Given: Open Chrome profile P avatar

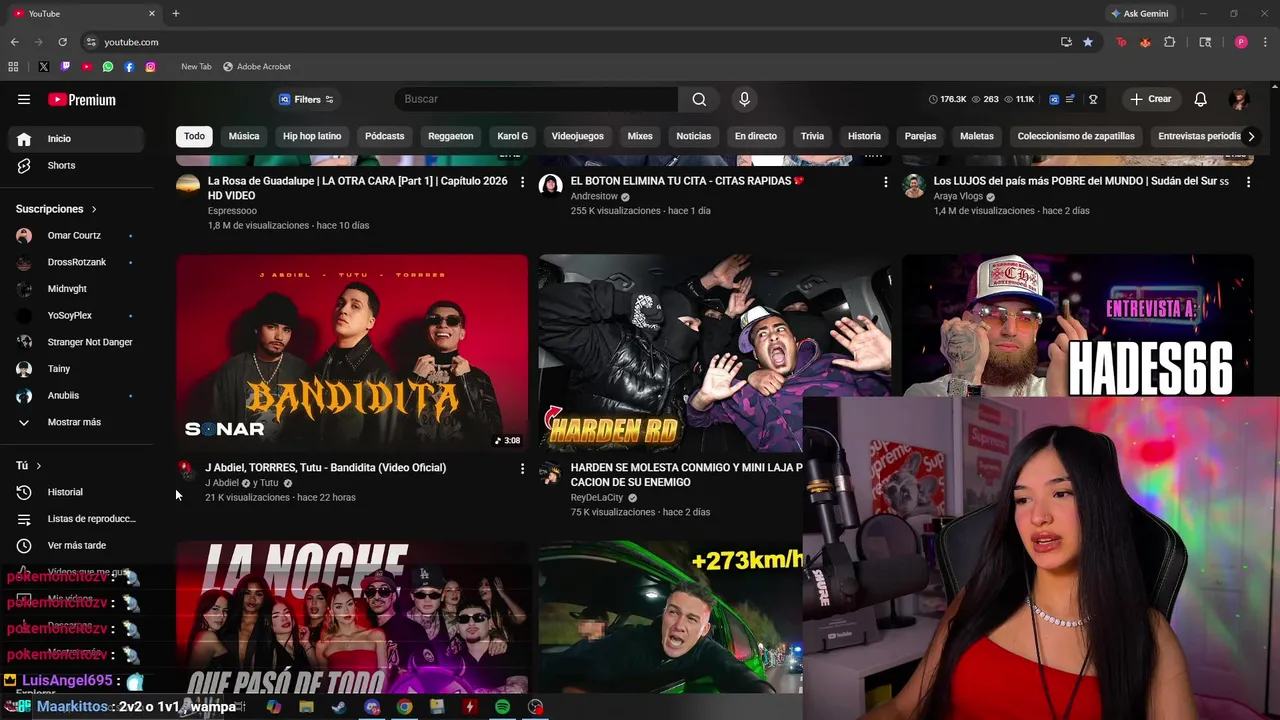Looking at the screenshot, I should 1241,42.
